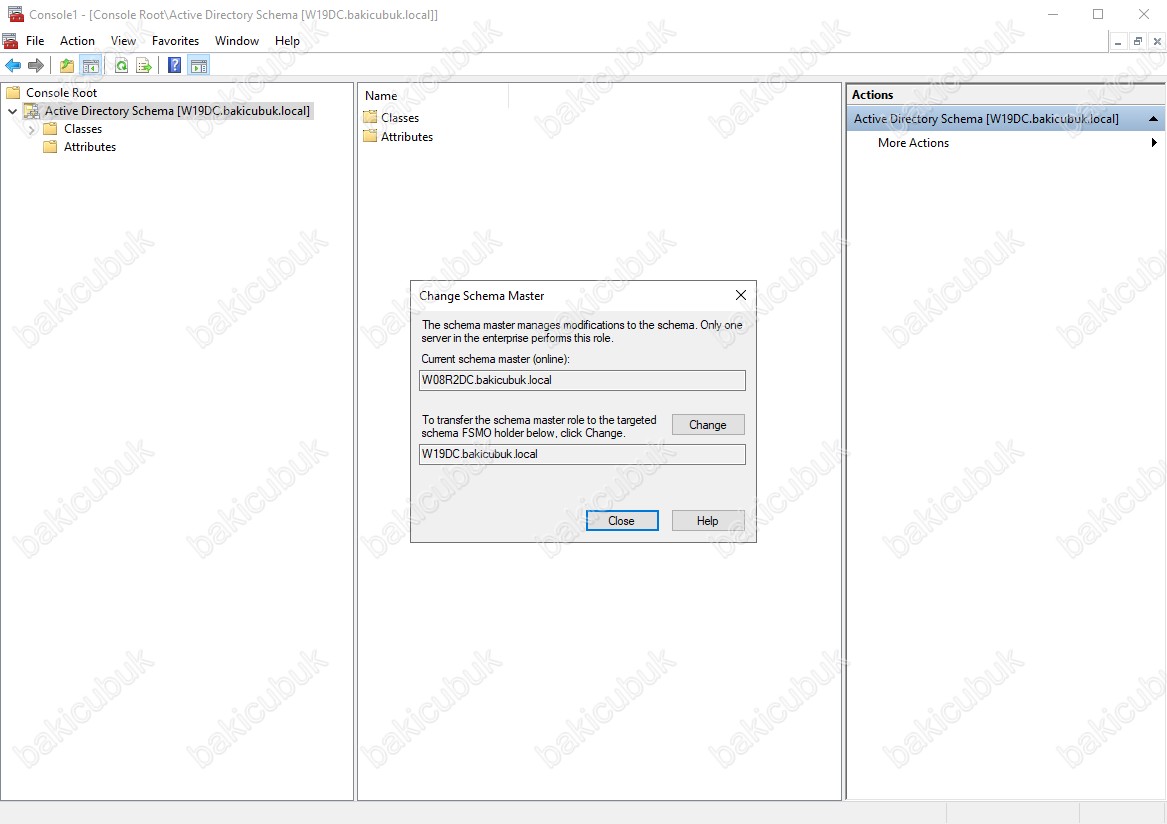Click current schema master field W08R2DC.bakicubuk.local
1167x824 pixels.
point(582,380)
